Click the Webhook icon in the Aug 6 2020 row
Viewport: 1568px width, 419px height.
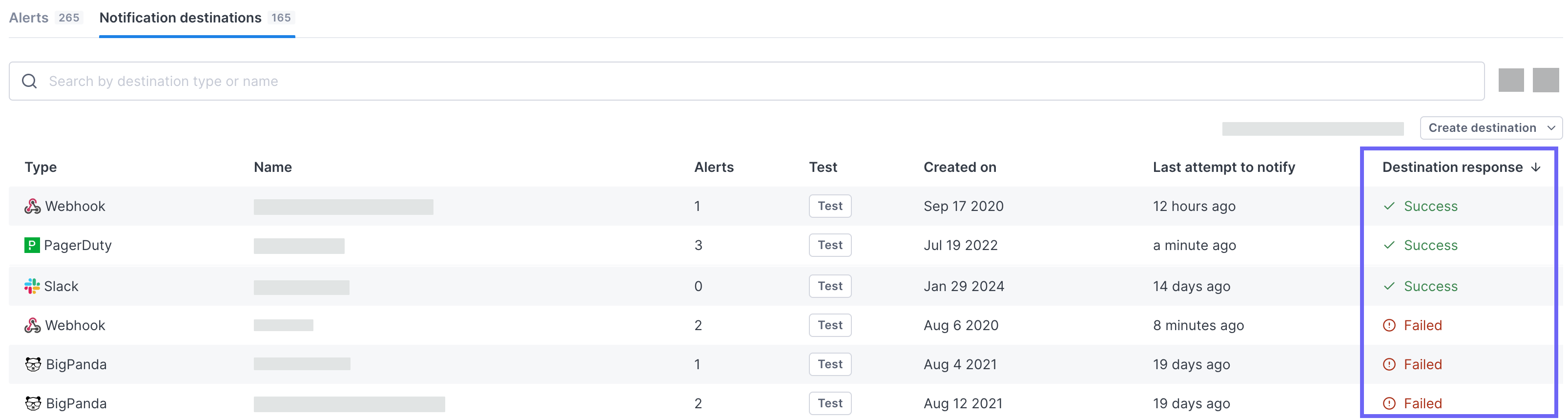(32, 325)
